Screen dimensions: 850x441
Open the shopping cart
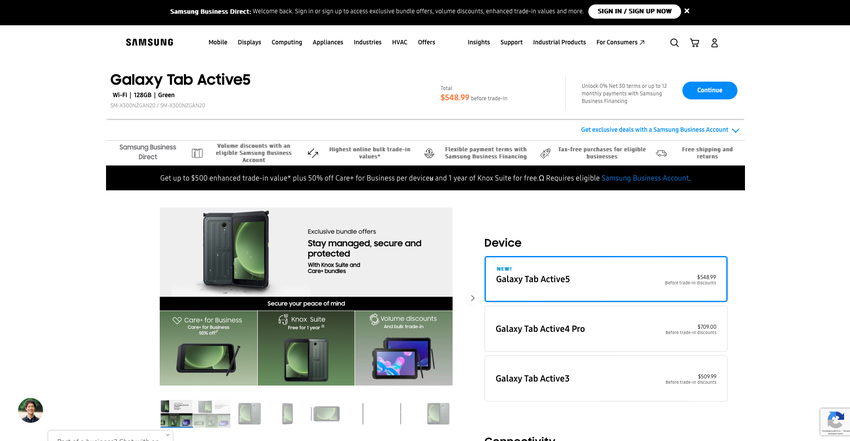pos(694,43)
